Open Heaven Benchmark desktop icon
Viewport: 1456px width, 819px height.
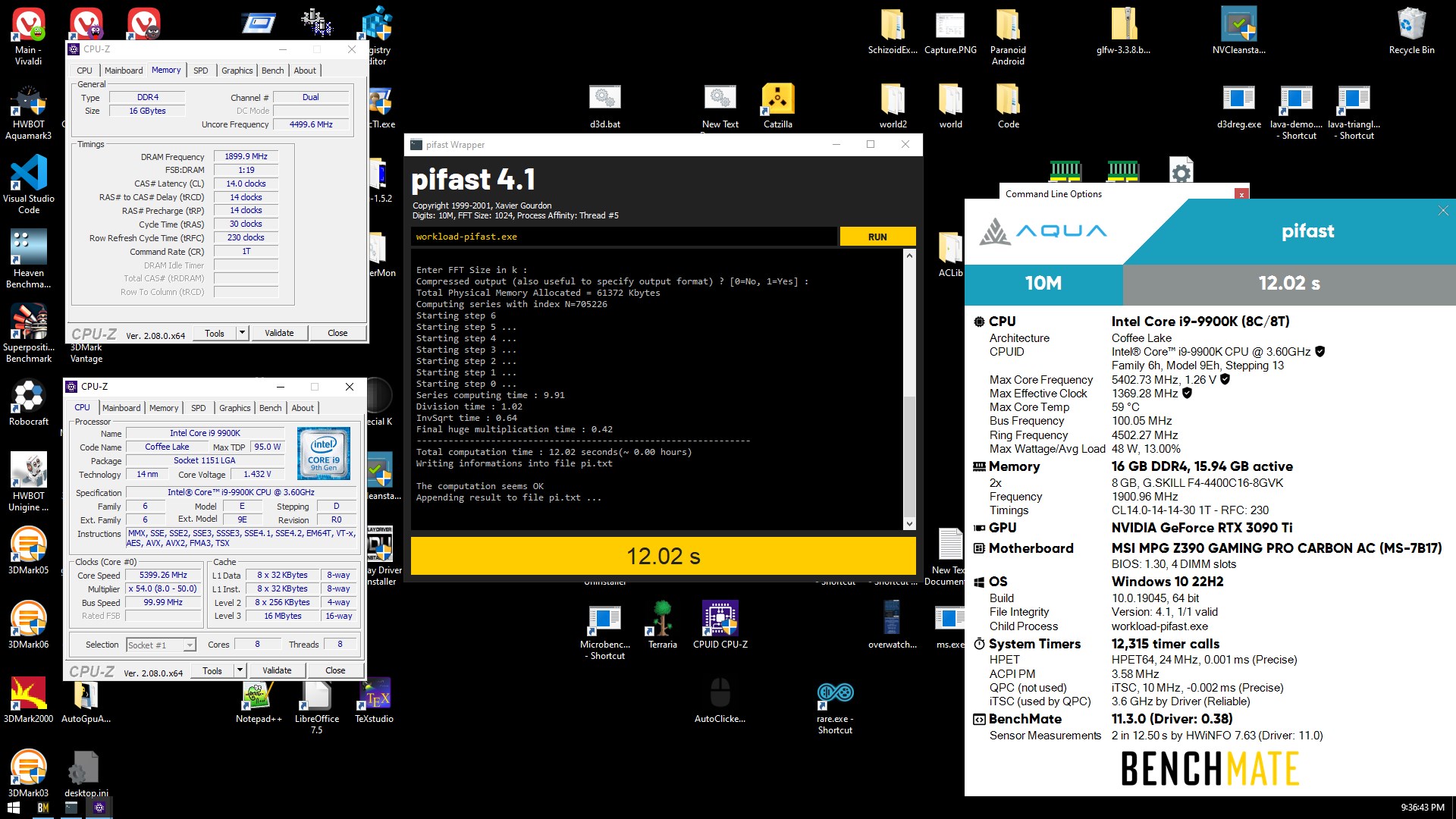point(29,259)
